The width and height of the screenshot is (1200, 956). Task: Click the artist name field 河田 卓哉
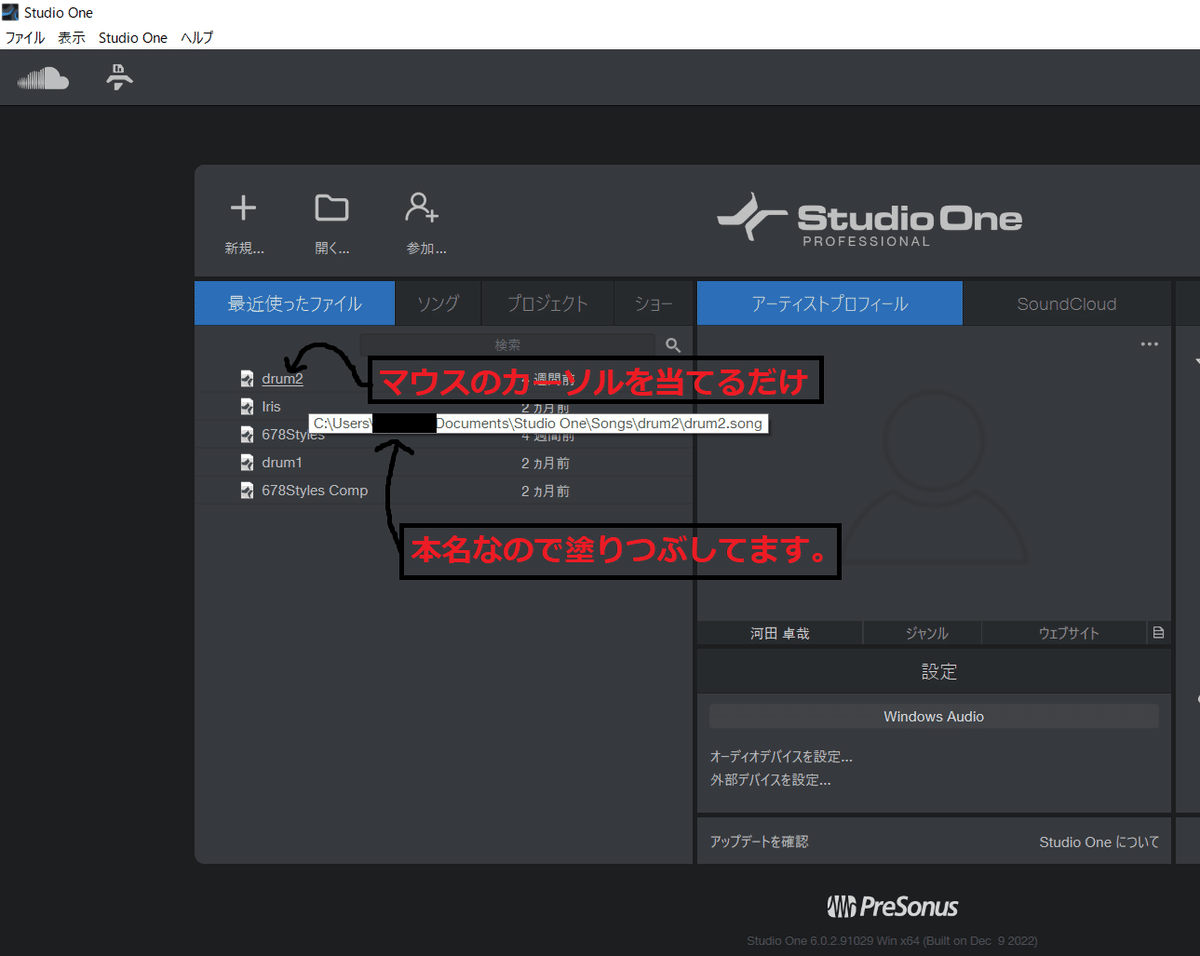click(780, 633)
